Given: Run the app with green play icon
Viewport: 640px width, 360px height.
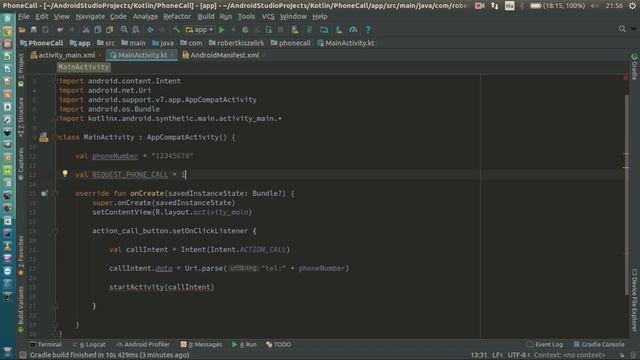Looking at the screenshot, I should pyautogui.click(x=222, y=30).
